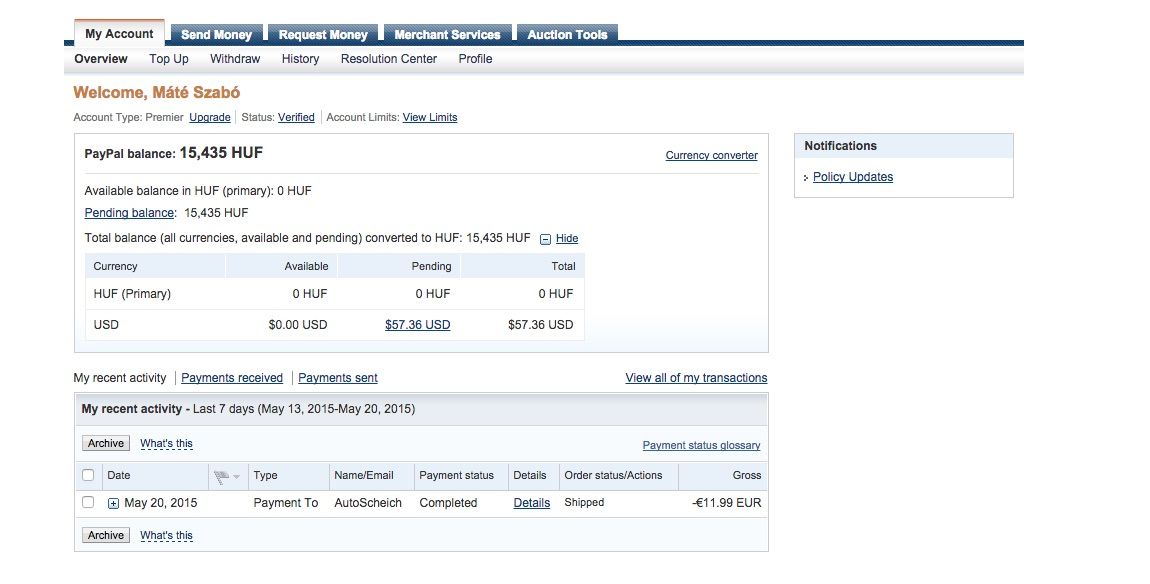Switch to the Send Money tab

pyautogui.click(x=216, y=34)
